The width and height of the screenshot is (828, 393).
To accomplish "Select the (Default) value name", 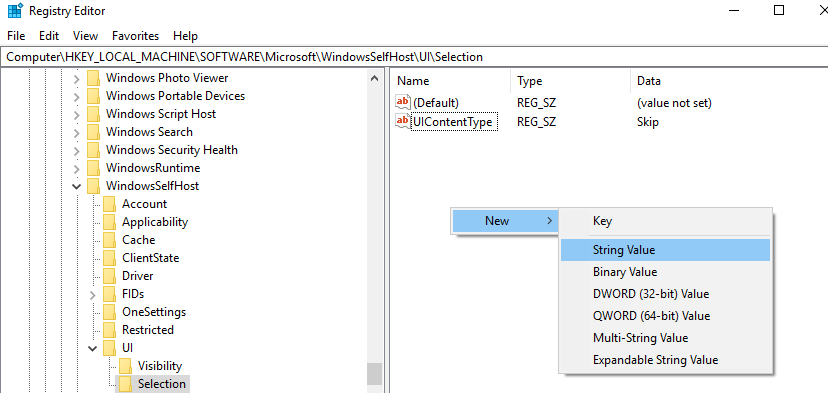I will (436, 102).
